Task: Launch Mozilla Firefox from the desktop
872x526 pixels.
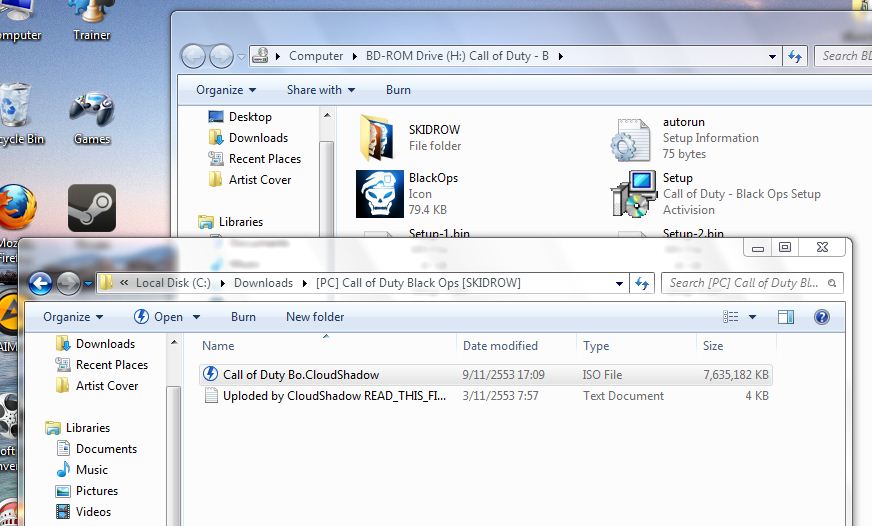Action: click(x=17, y=208)
